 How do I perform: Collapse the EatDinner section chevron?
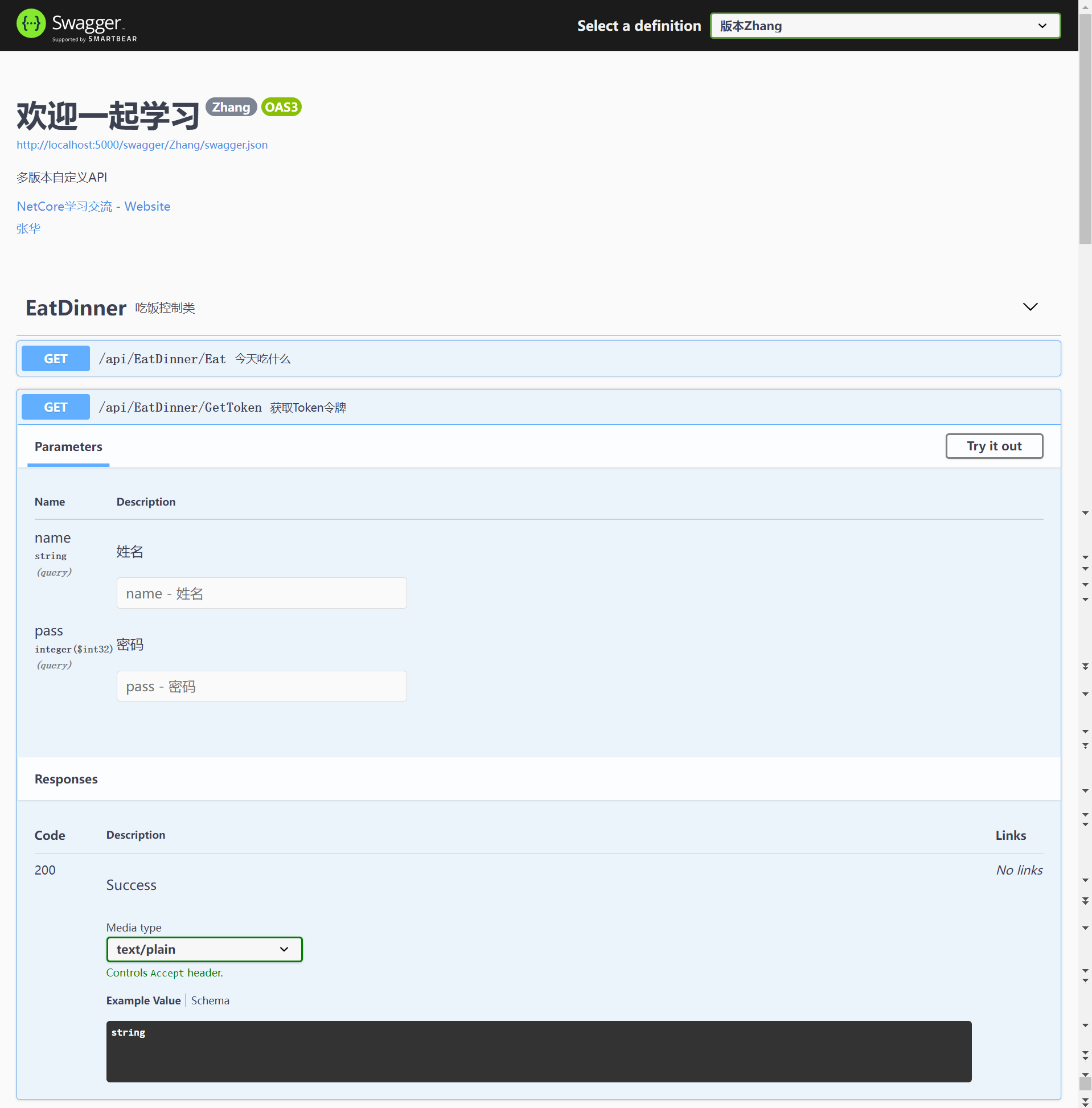[x=1030, y=307]
